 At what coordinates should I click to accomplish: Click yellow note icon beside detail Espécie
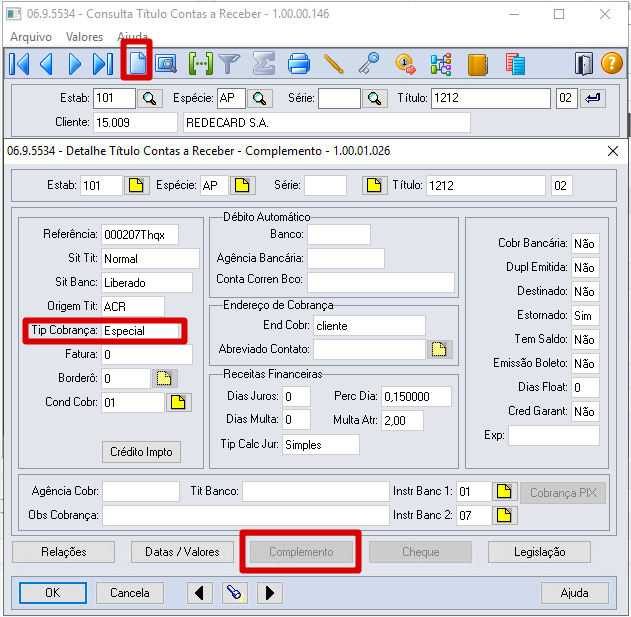tap(242, 185)
